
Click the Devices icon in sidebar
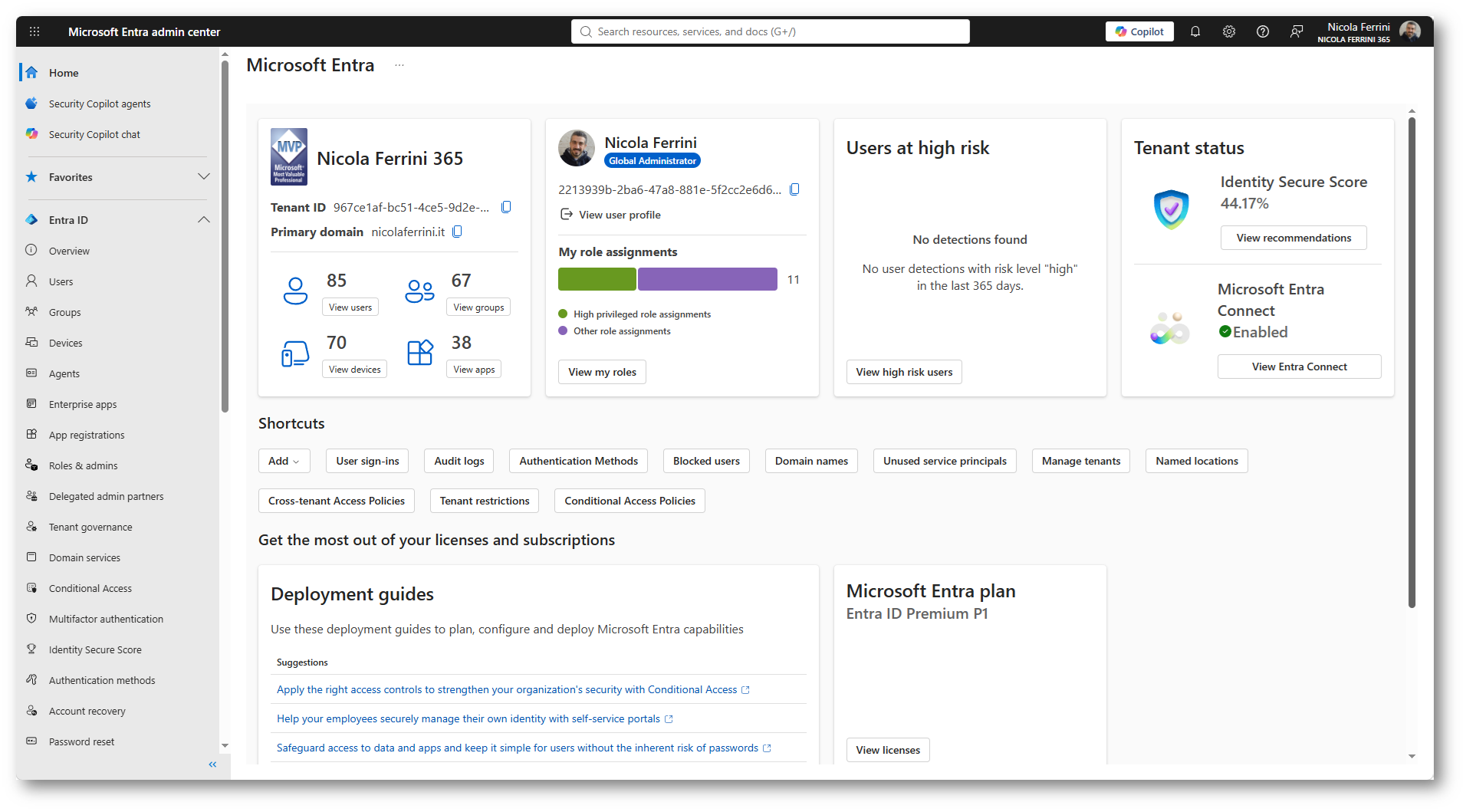coord(31,342)
